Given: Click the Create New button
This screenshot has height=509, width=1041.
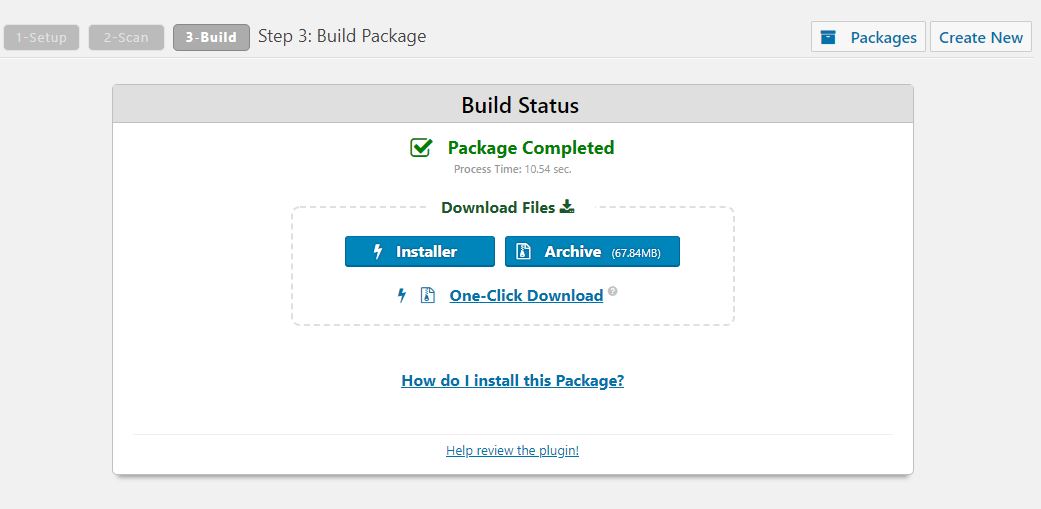Looking at the screenshot, I should pos(981,37).
